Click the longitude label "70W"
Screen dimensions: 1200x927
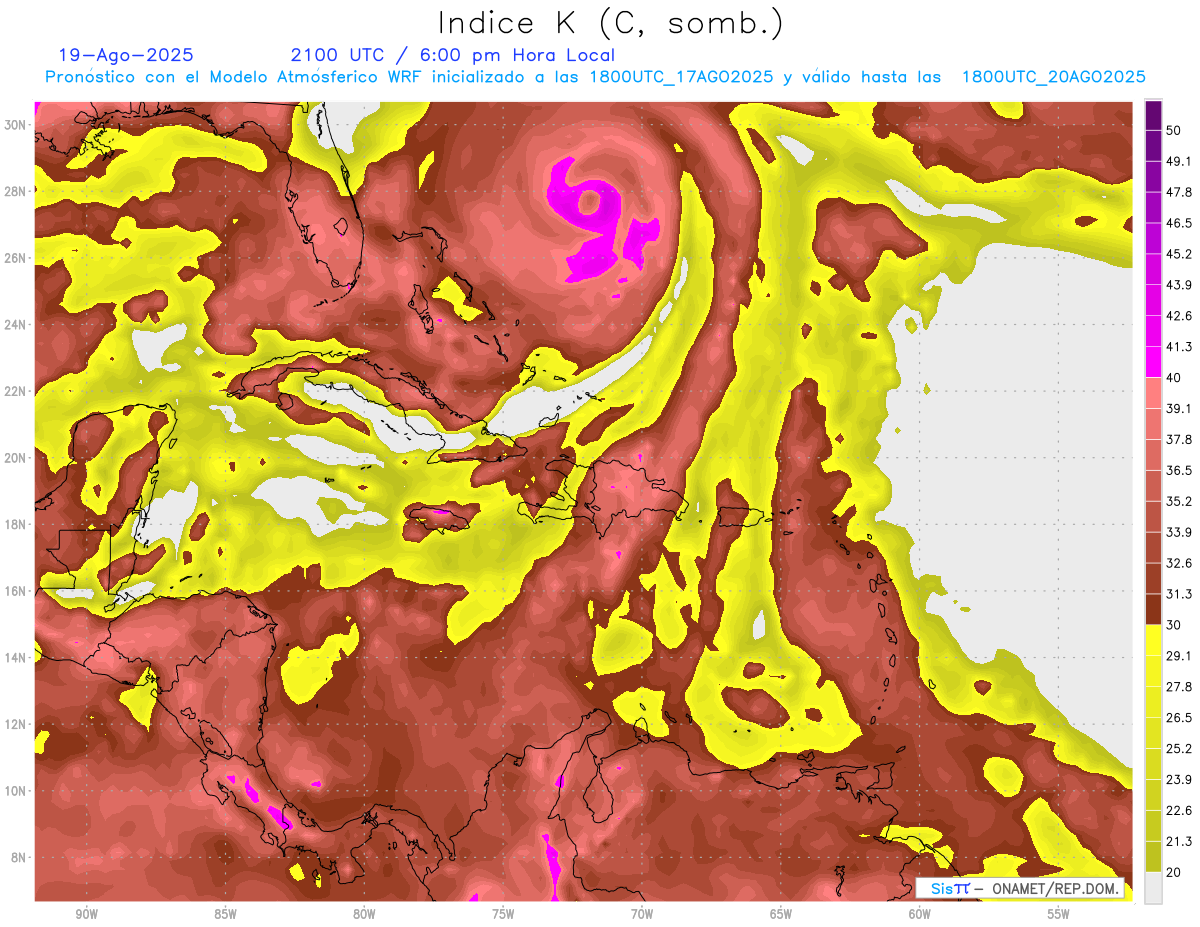coord(642,914)
